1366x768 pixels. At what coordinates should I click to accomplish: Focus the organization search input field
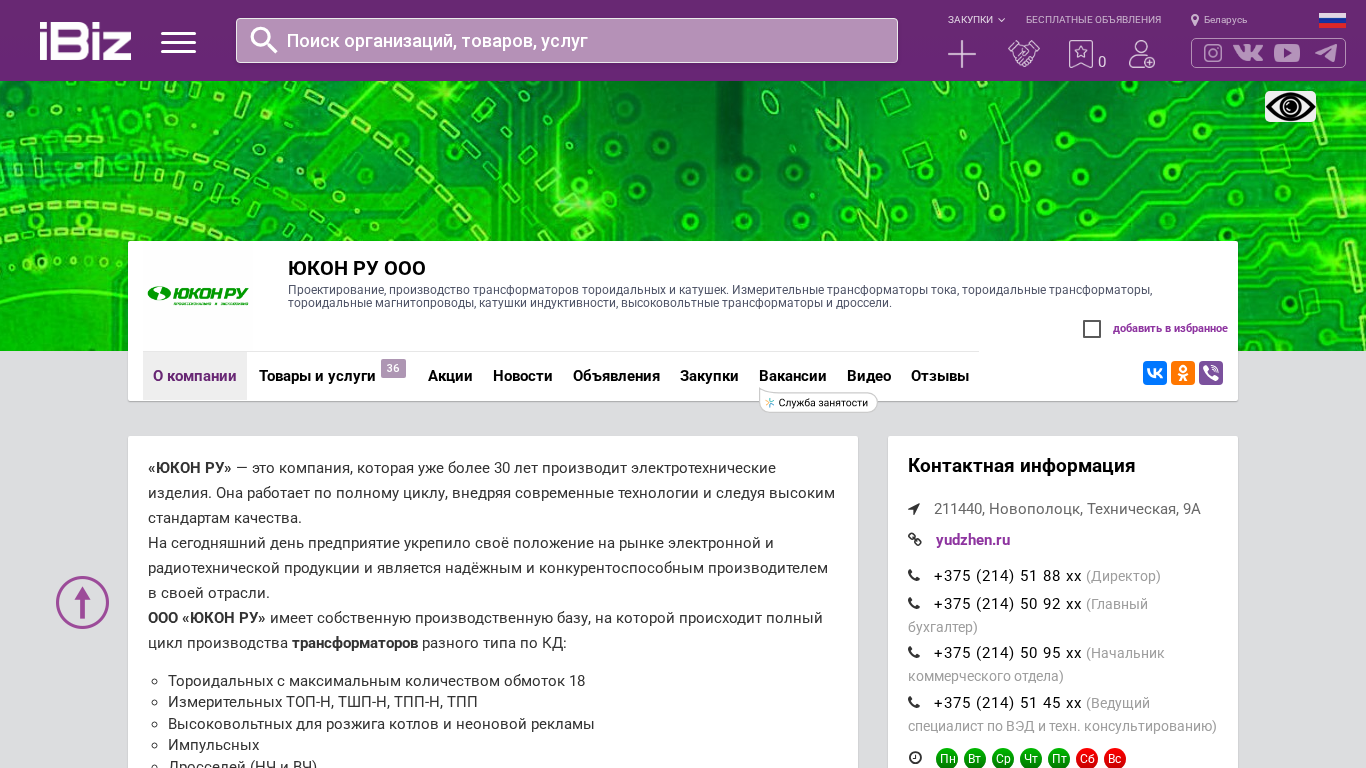pyautogui.click(x=567, y=40)
